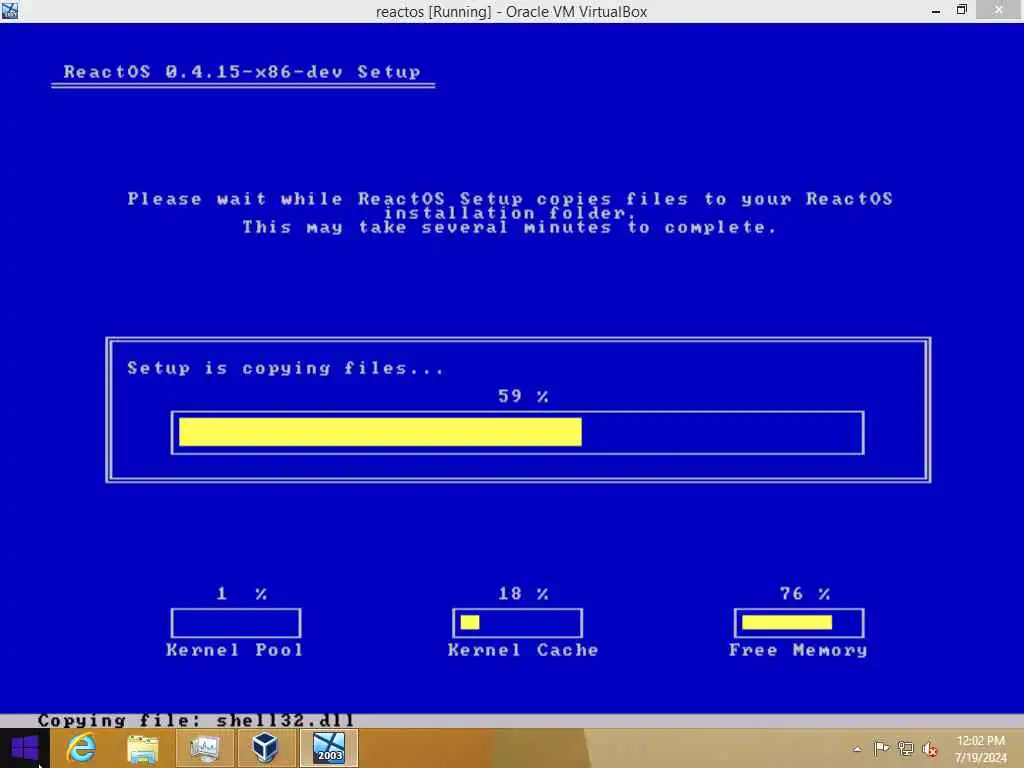This screenshot has width=1024, height=768.
Task: Click the Free Memory usage bar
Action: tap(799, 623)
